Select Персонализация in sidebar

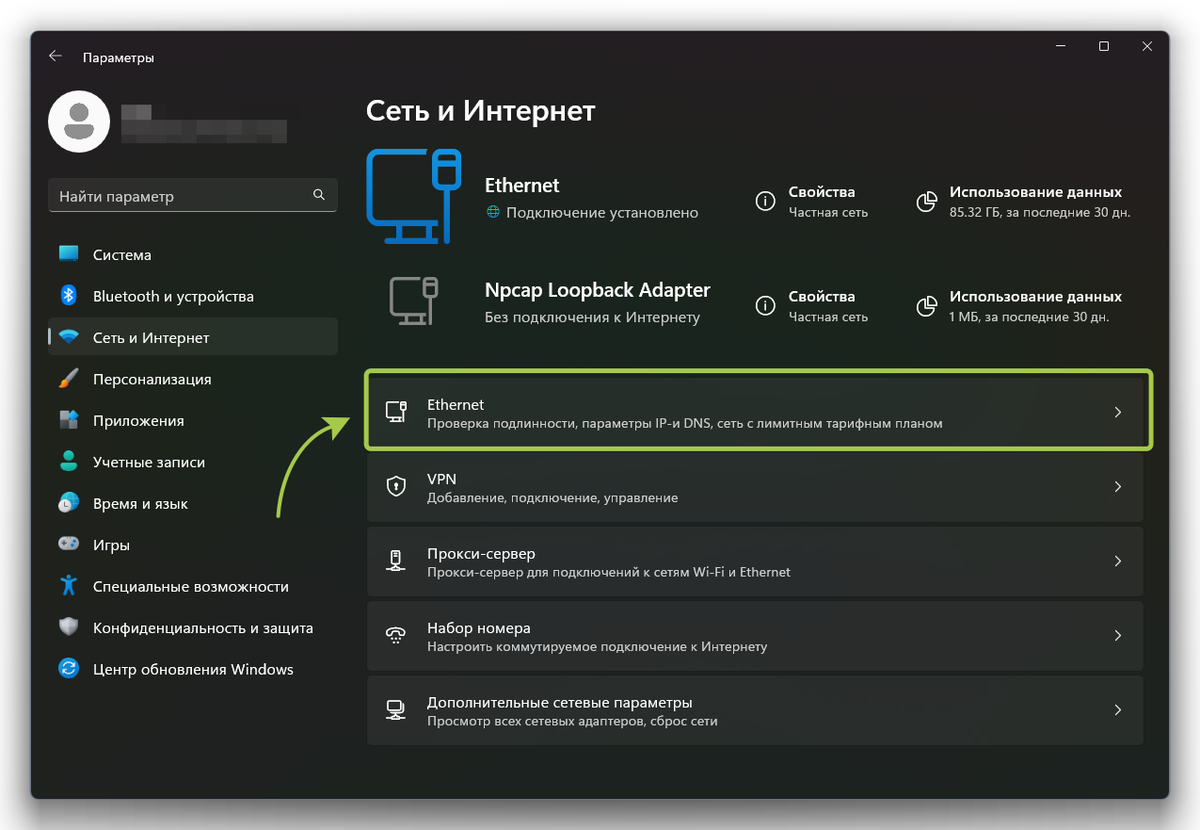193,379
